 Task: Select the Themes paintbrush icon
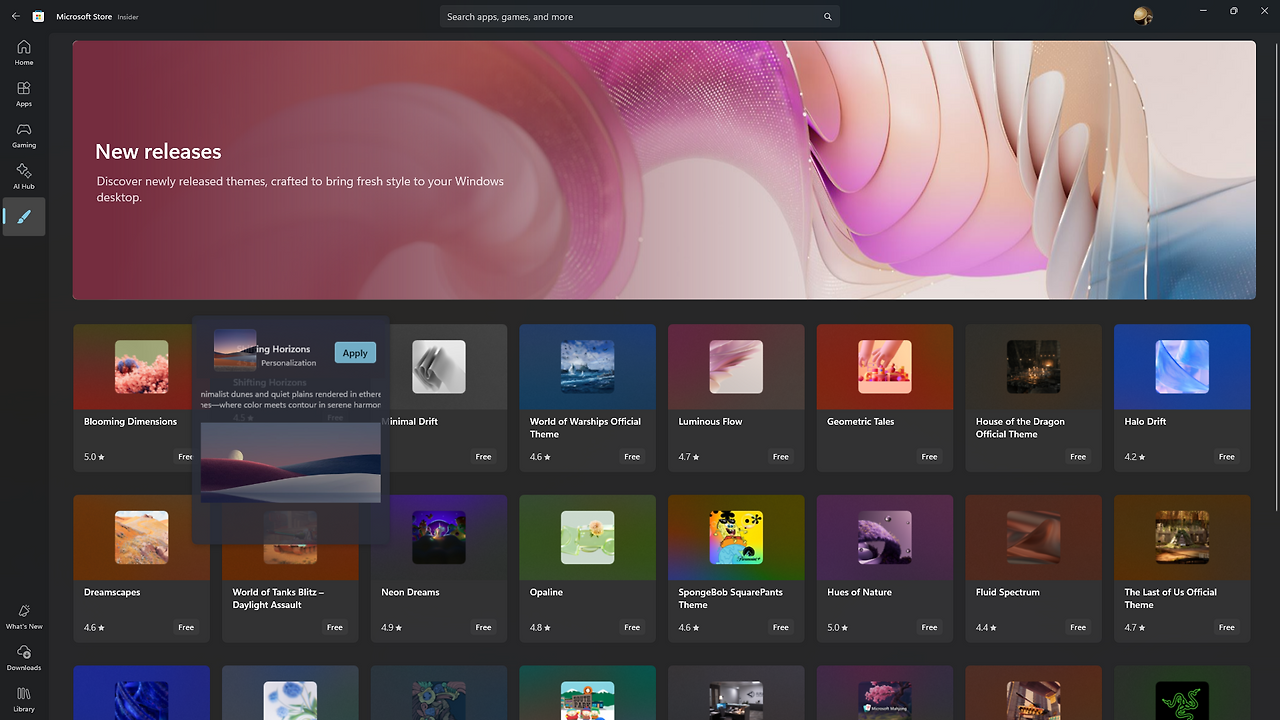click(23, 216)
